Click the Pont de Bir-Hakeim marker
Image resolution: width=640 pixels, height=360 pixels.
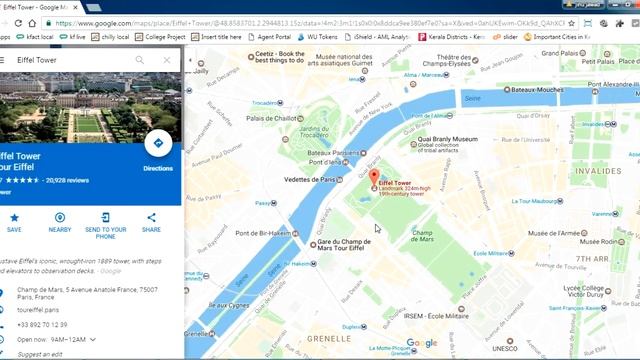[x=295, y=233]
